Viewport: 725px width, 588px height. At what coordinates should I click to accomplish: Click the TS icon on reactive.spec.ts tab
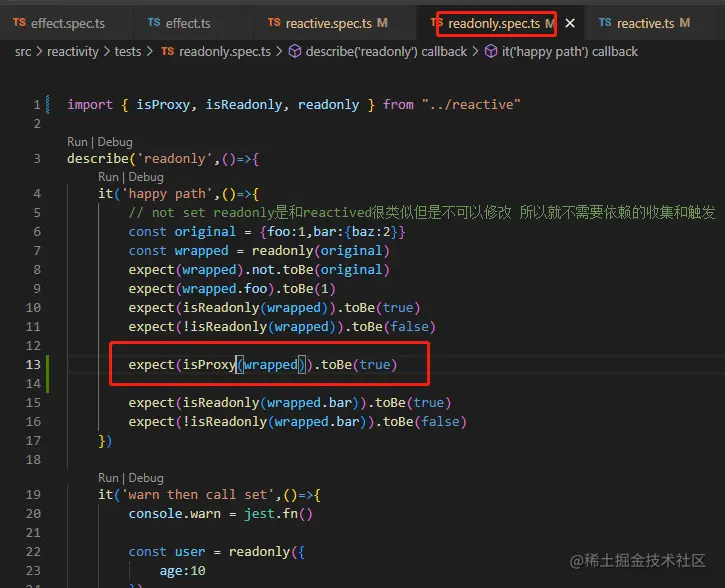click(x=274, y=22)
